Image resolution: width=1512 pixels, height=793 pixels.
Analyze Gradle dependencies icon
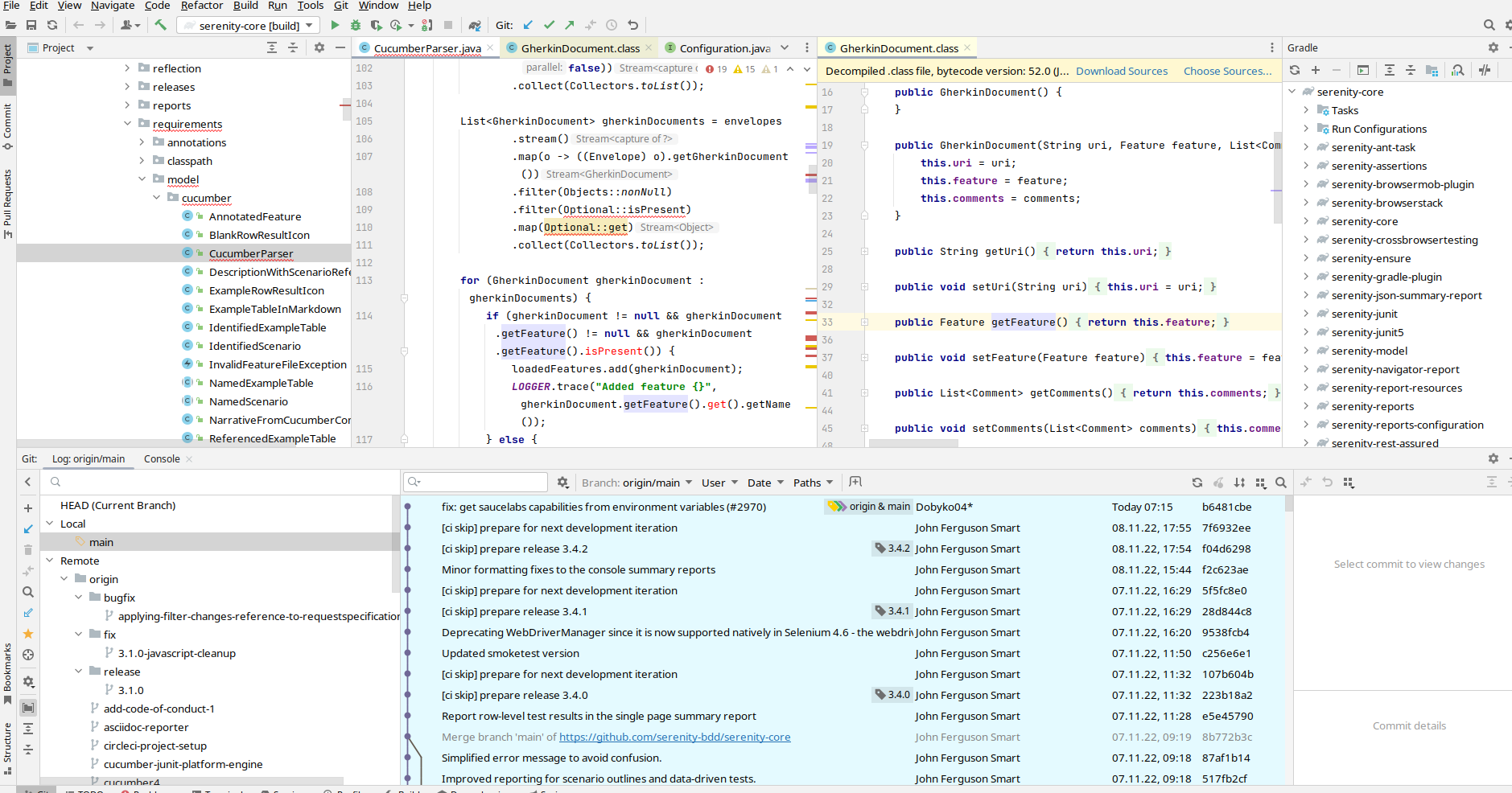(x=1457, y=70)
